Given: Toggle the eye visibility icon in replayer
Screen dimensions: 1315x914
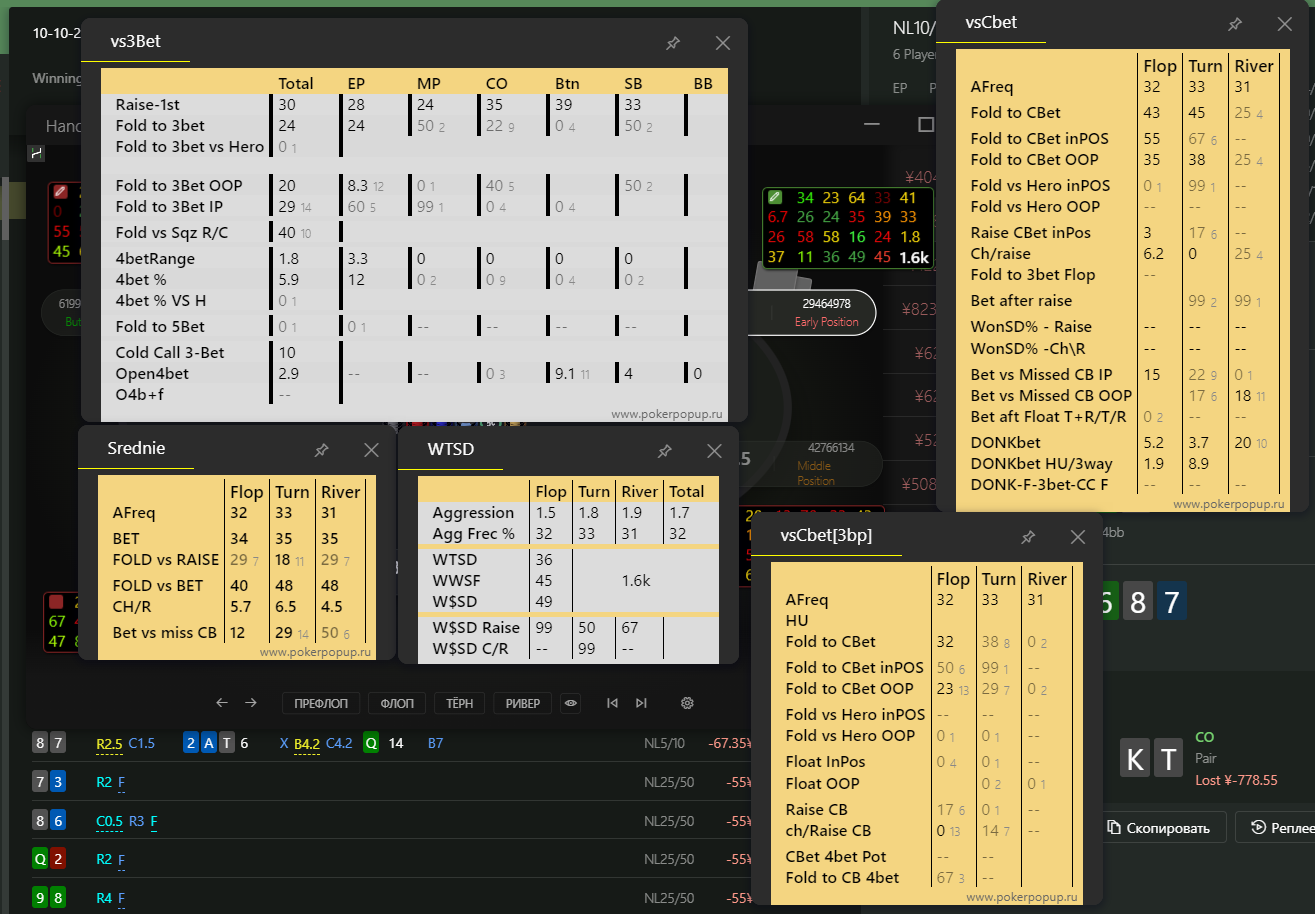Looking at the screenshot, I should 571,703.
